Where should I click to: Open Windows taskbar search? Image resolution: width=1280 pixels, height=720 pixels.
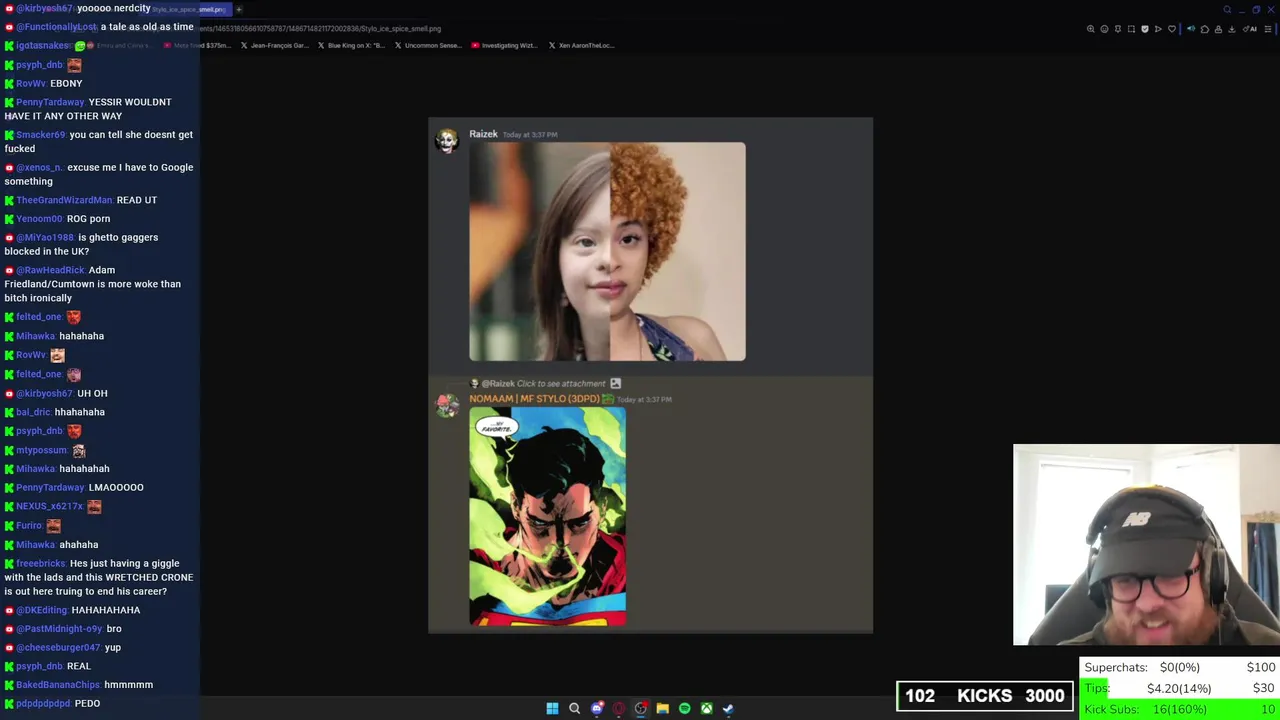pyautogui.click(x=574, y=708)
